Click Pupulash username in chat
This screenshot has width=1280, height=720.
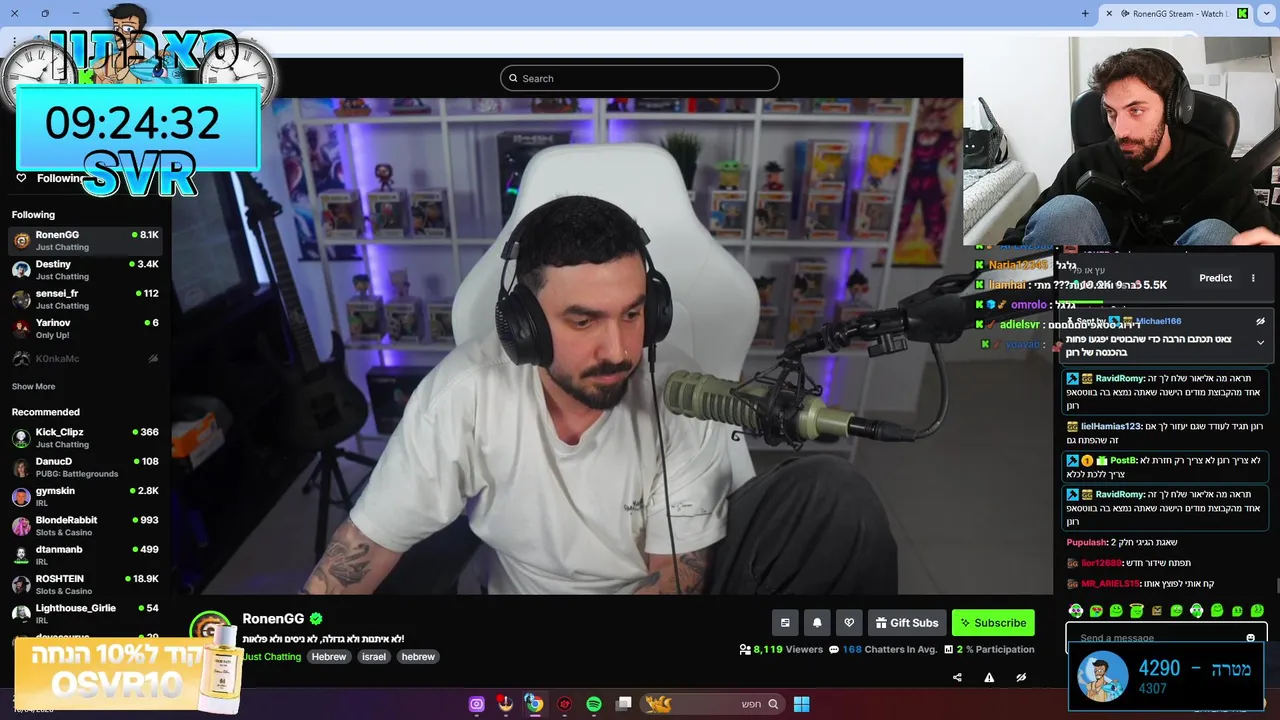[x=1087, y=543]
